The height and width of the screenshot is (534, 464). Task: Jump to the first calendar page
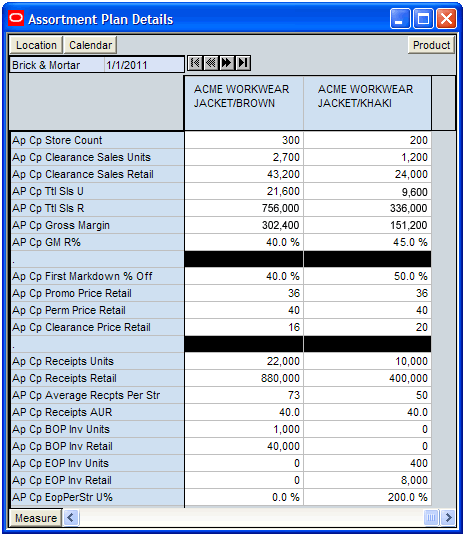195,63
